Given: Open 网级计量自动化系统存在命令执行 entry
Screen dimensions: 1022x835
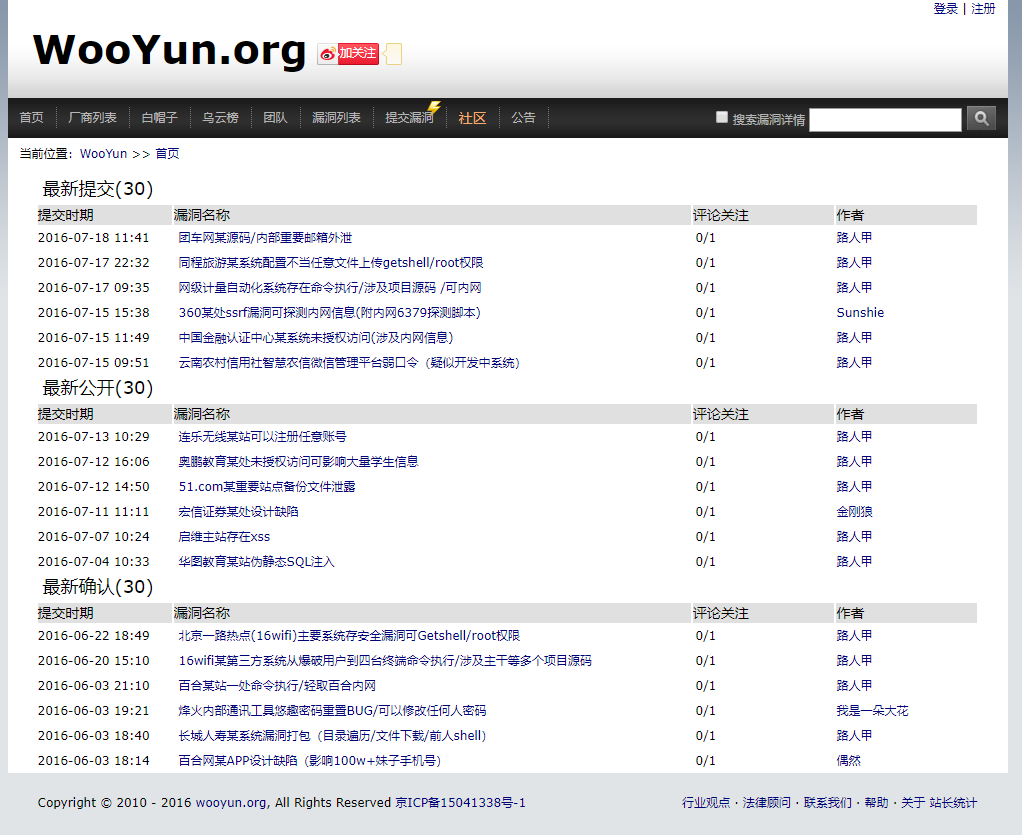Looking at the screenshot, I should (x=330, y=287).
